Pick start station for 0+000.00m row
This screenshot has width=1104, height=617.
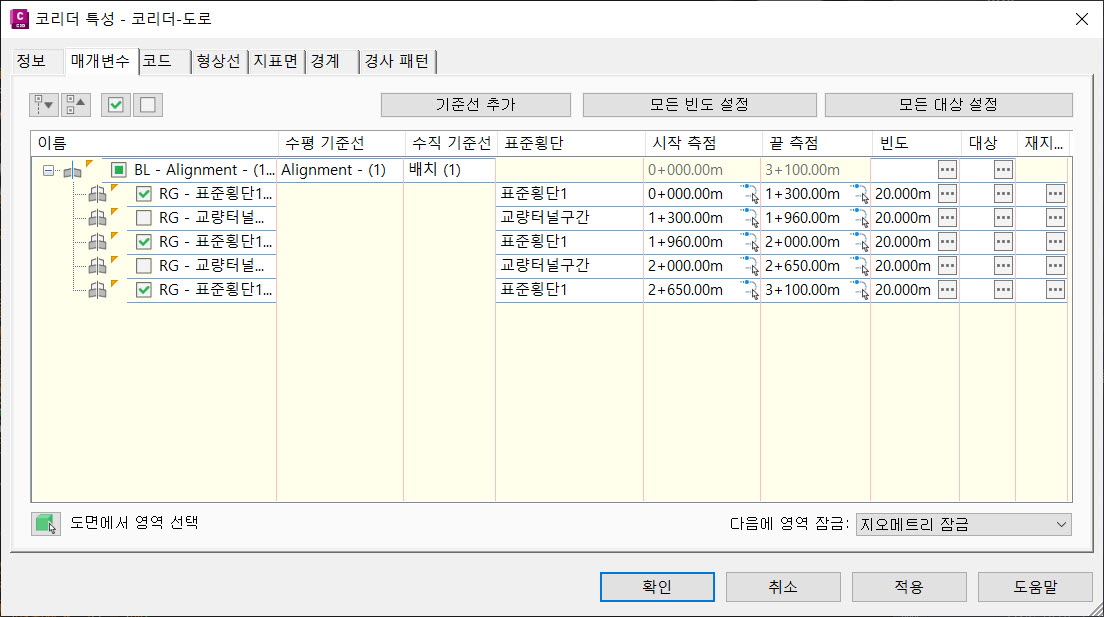click(x=750, y=194)
